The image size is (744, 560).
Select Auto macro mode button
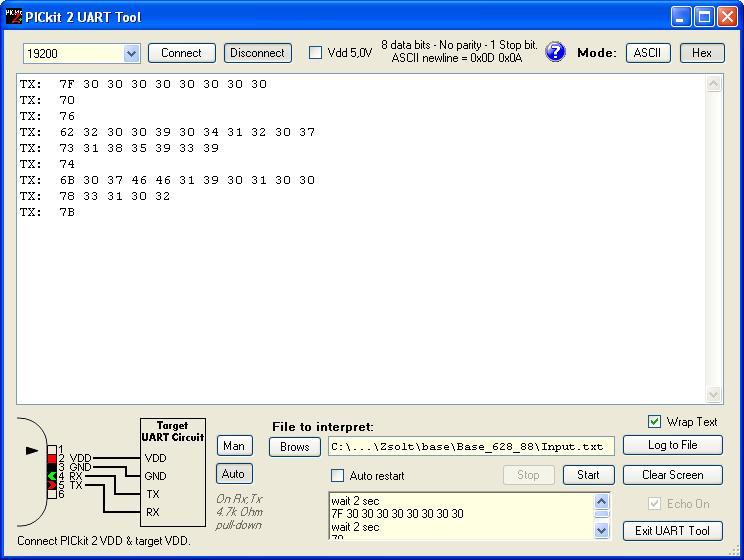tap(233, 474)
